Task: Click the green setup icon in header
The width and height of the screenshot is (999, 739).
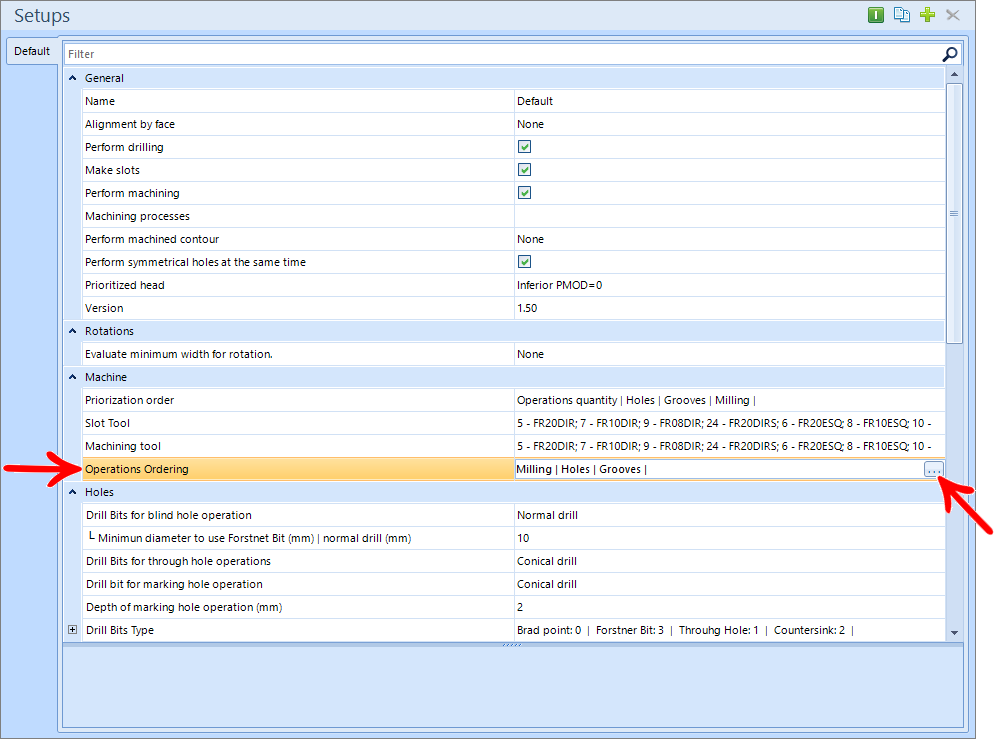Action: point(876,15)
